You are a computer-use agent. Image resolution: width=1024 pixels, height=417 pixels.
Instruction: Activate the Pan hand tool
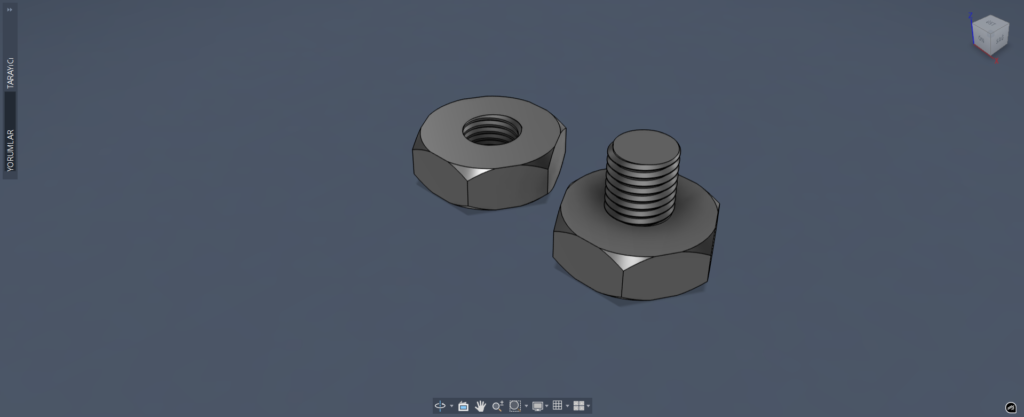480,406
